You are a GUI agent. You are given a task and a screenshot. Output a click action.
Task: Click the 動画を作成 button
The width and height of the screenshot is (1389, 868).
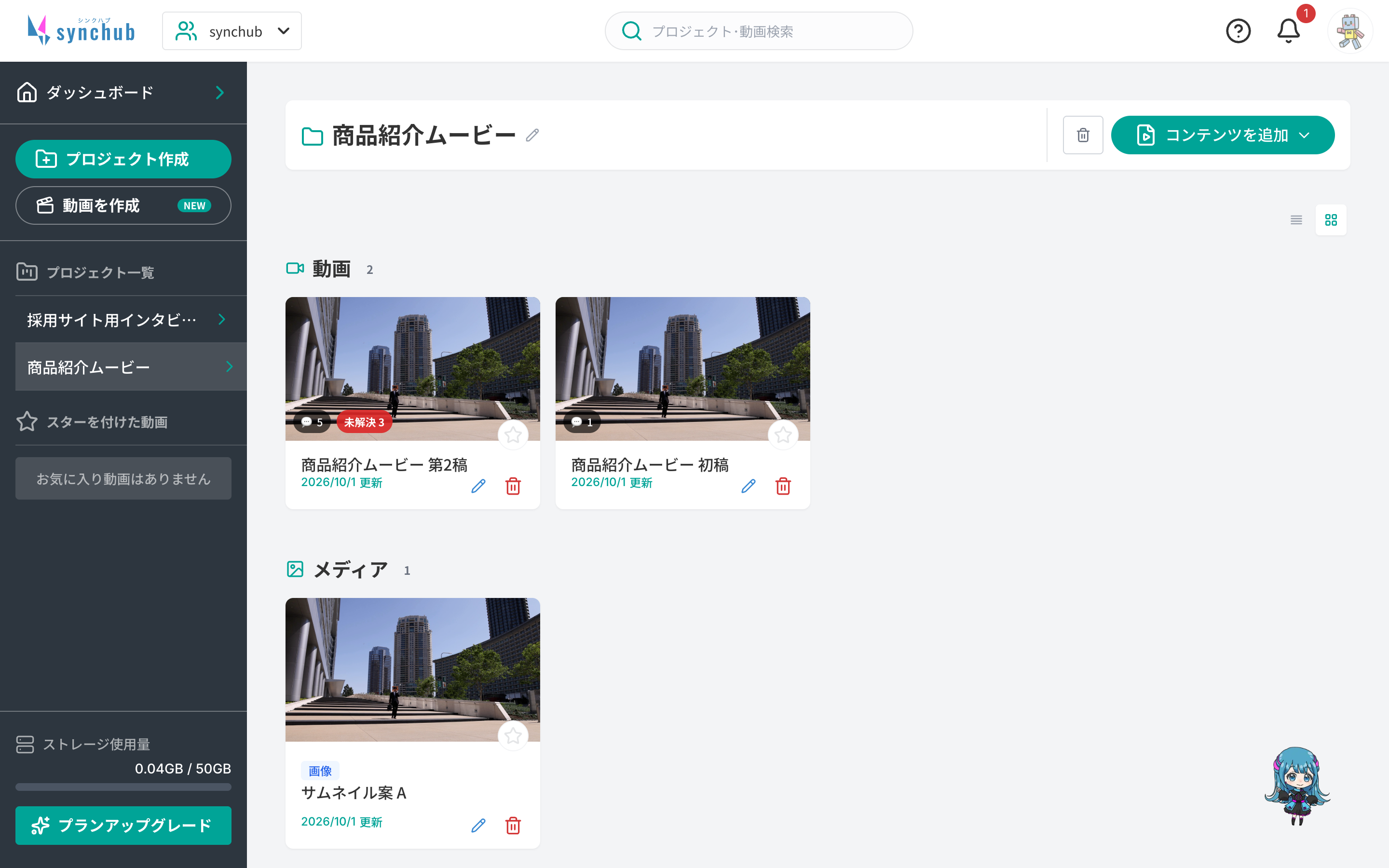[123, 205]
